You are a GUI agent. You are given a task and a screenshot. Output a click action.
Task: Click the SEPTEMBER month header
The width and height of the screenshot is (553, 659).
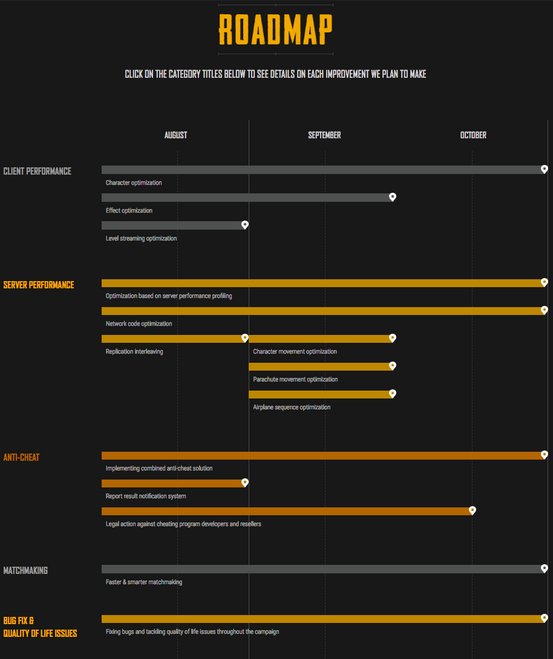[324, 135]
